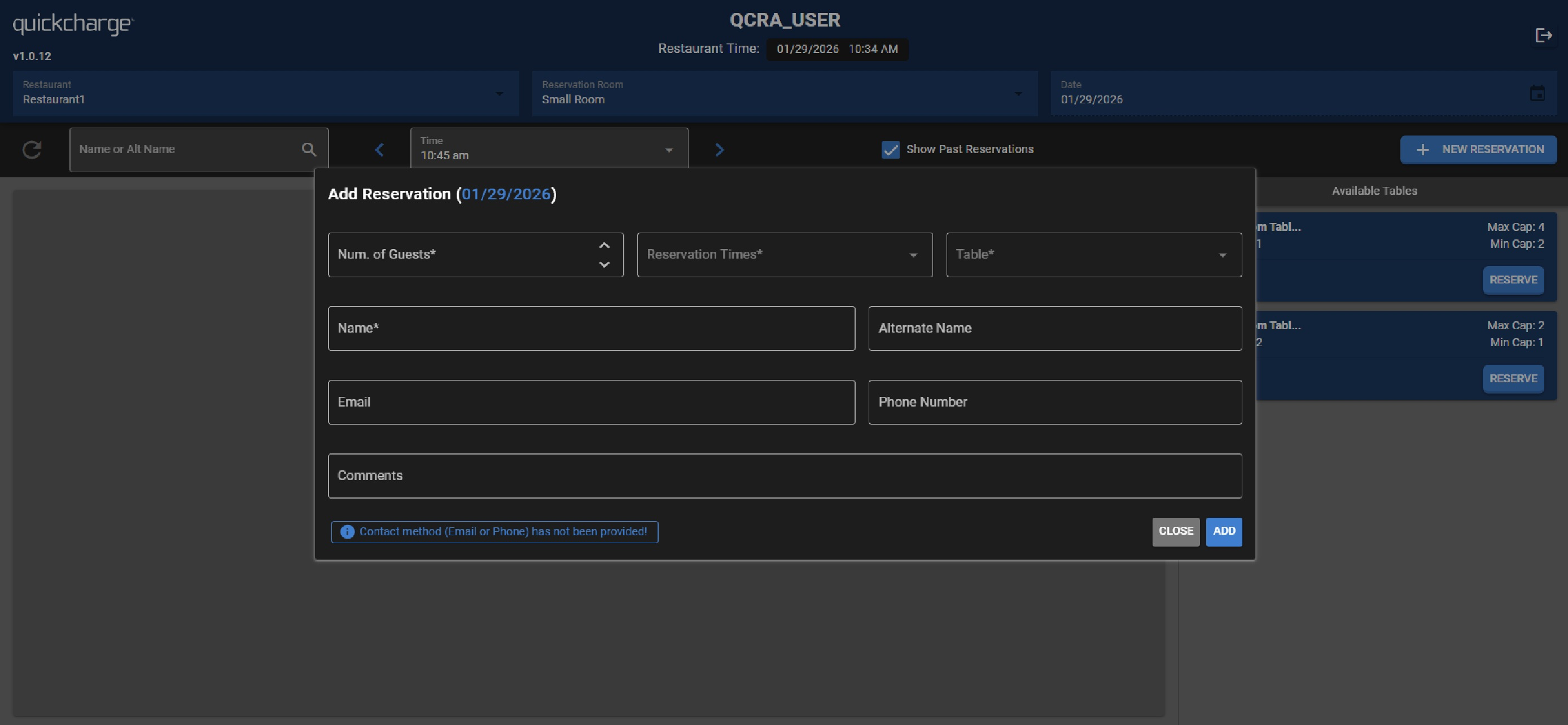Click the NEW RESERVATION button
The width and height of the screenshot is (1568, 725).
point(1478,150)
